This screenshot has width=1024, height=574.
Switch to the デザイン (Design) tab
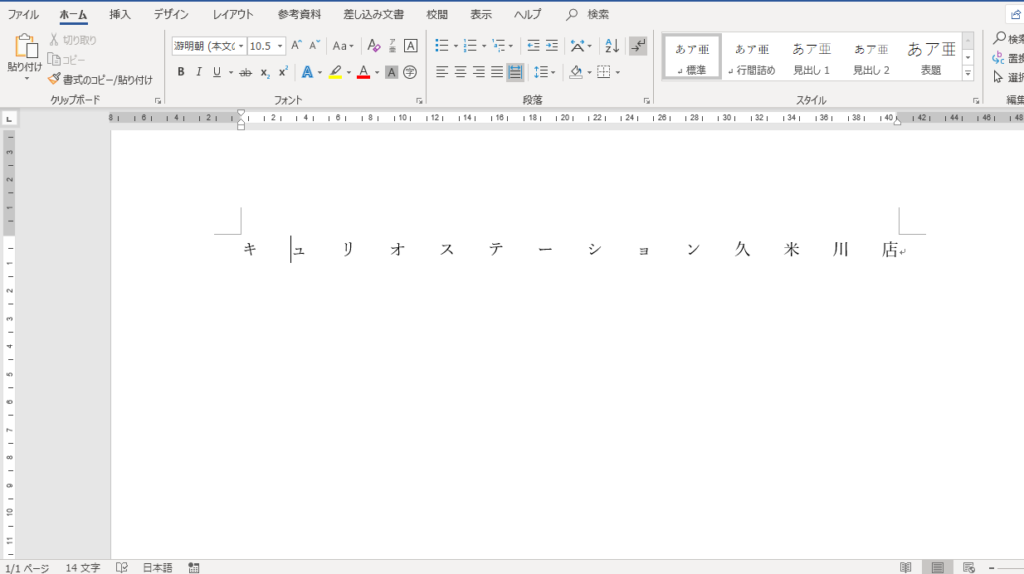pos(171,14)
